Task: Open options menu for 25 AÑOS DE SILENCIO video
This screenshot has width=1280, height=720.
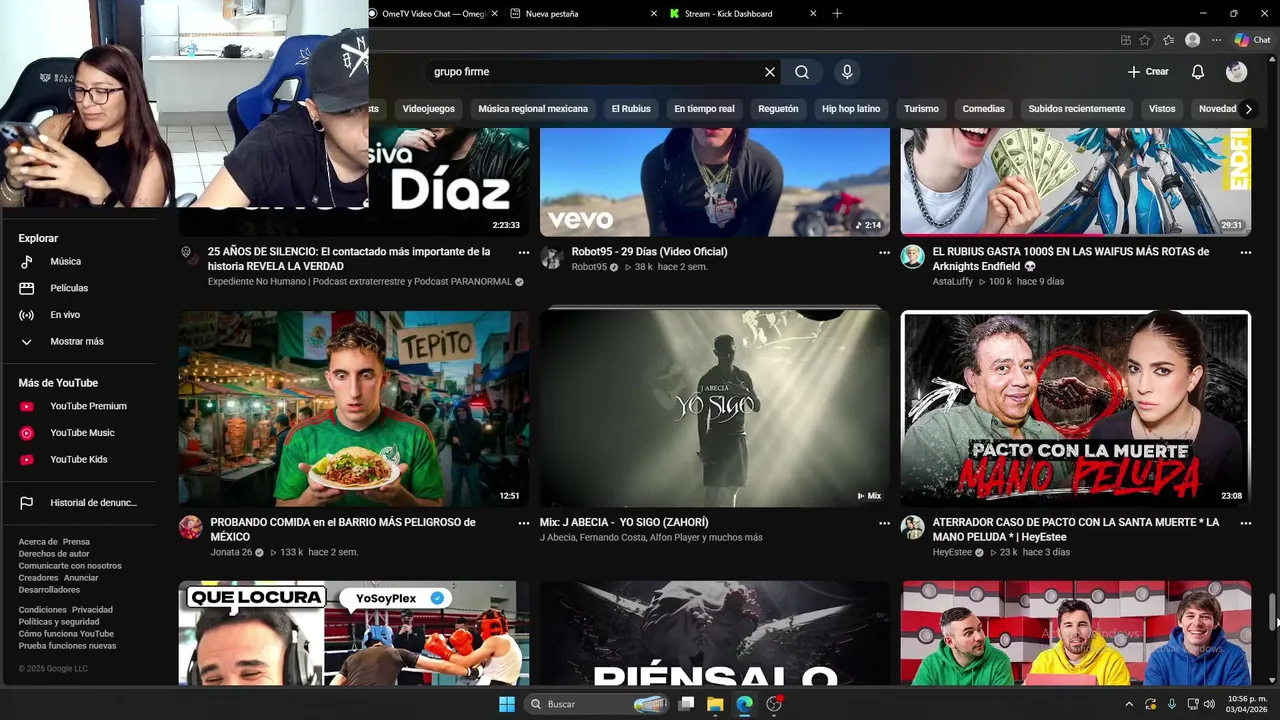Action: coord(523,253)
